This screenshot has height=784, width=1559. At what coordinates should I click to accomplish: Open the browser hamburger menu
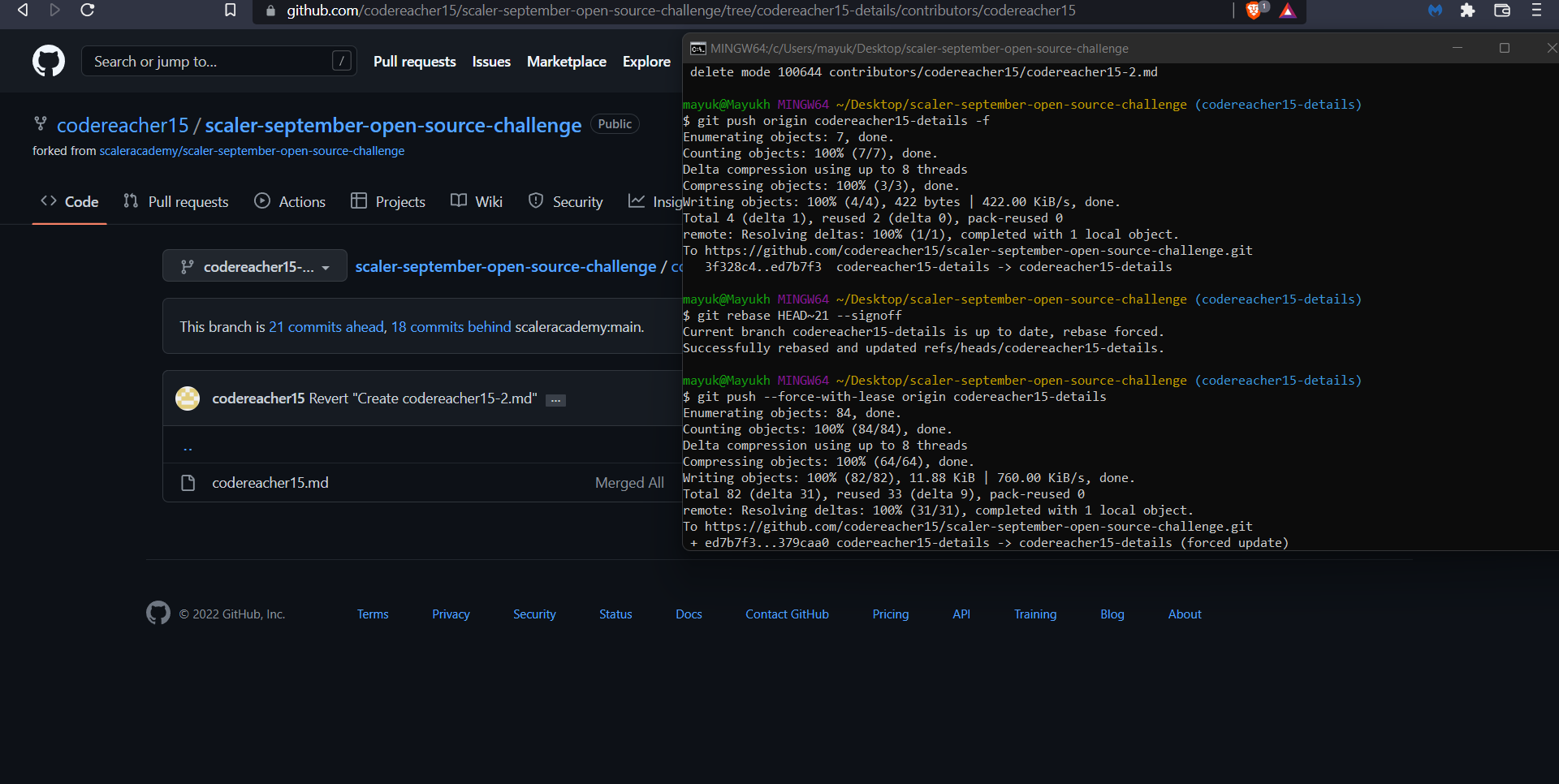[1537, 11]
